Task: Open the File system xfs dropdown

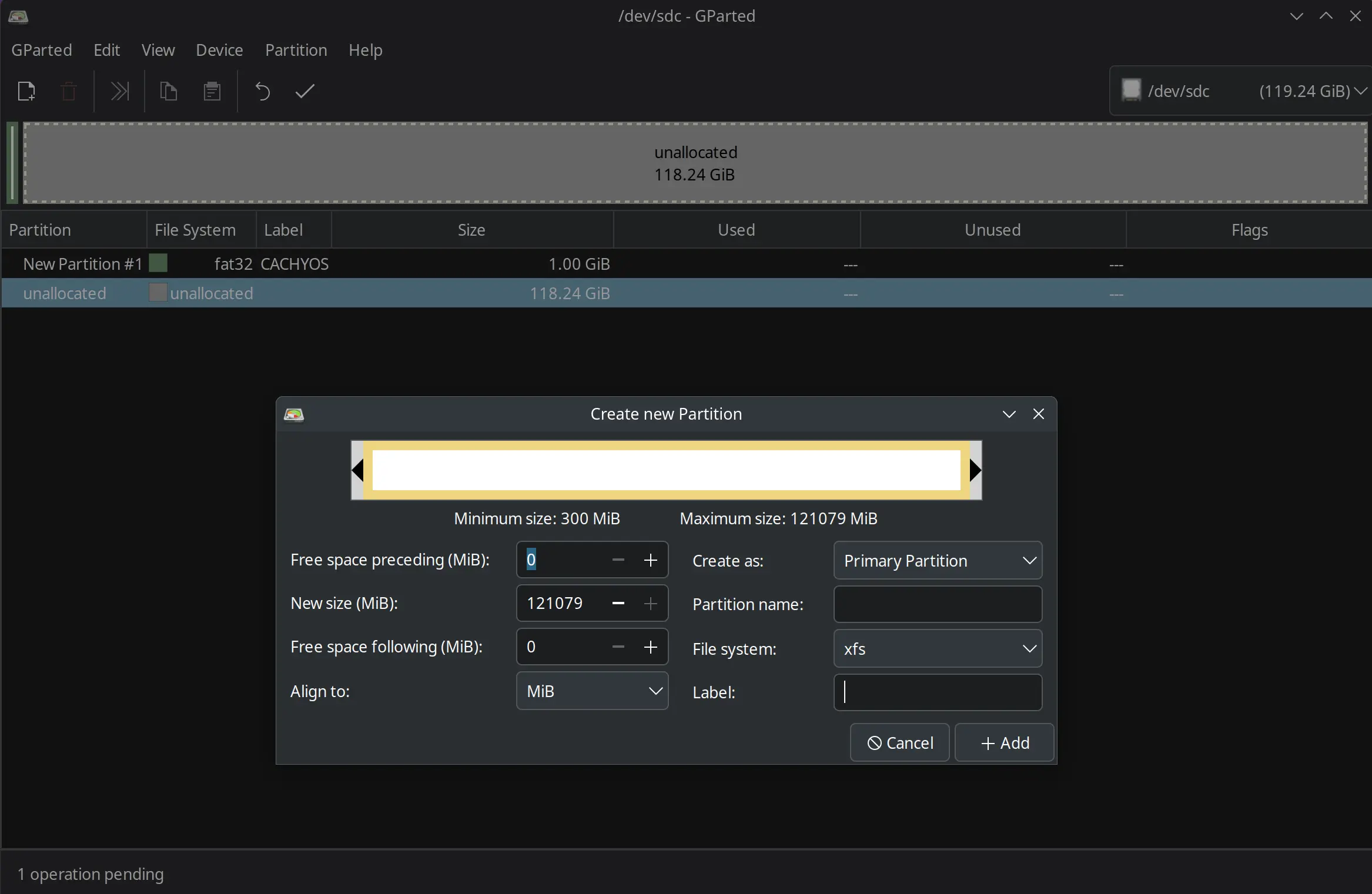Action: coord(938,649)
